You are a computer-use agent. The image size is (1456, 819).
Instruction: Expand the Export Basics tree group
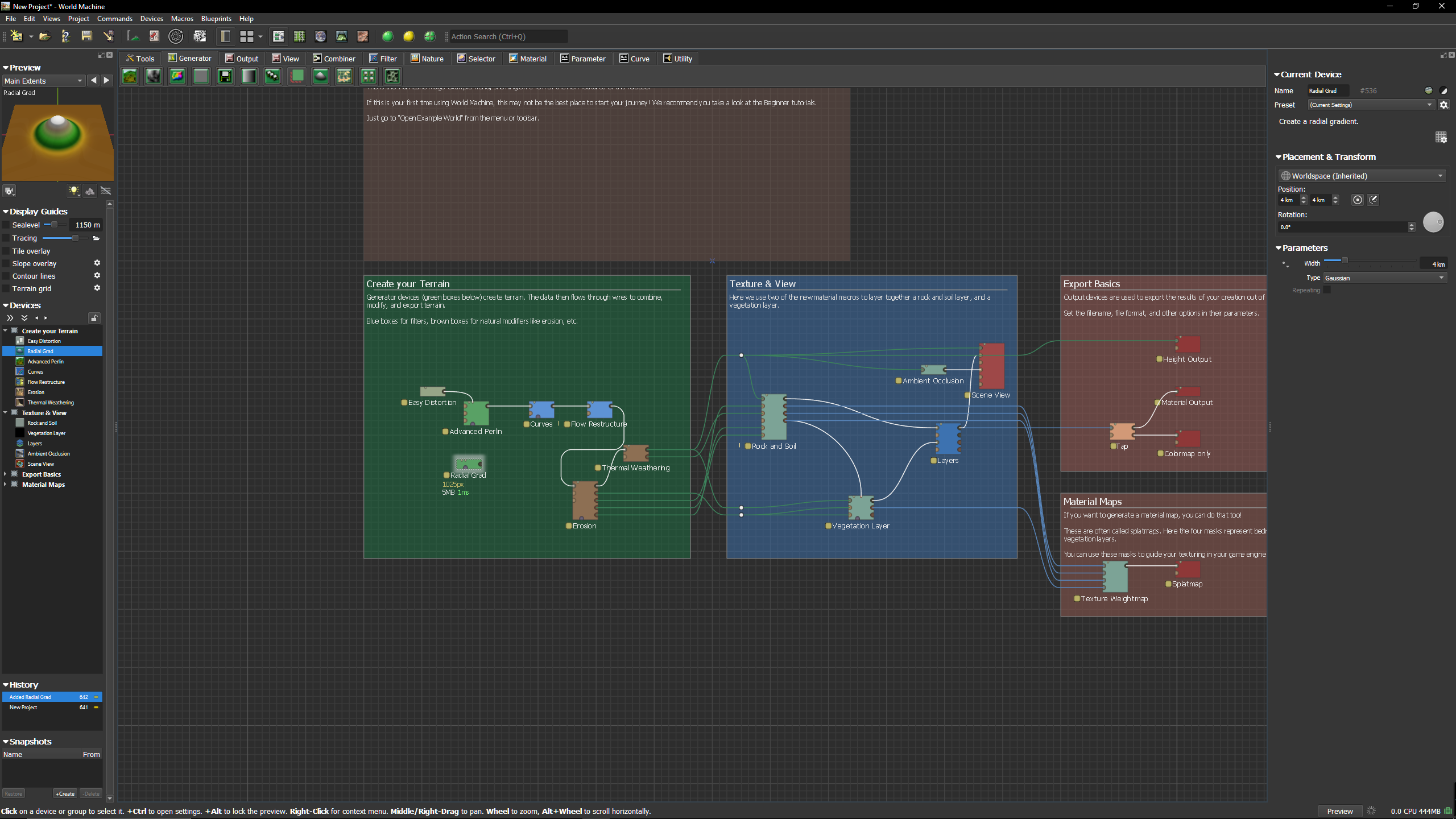click(6, 474)
